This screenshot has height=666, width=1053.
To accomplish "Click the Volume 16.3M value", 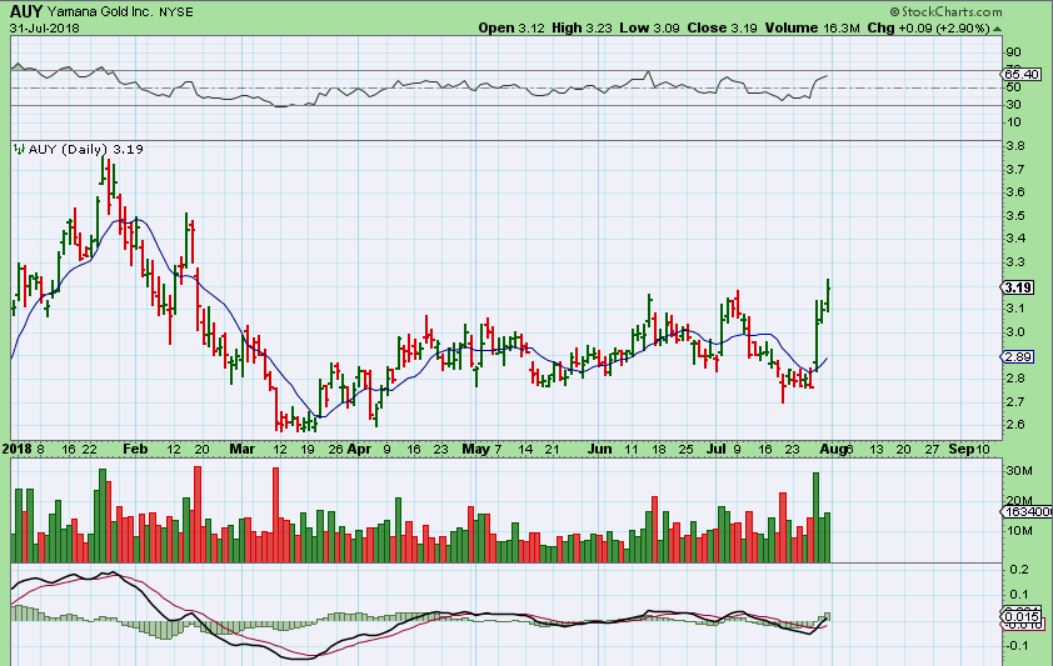I will (812, 28).
